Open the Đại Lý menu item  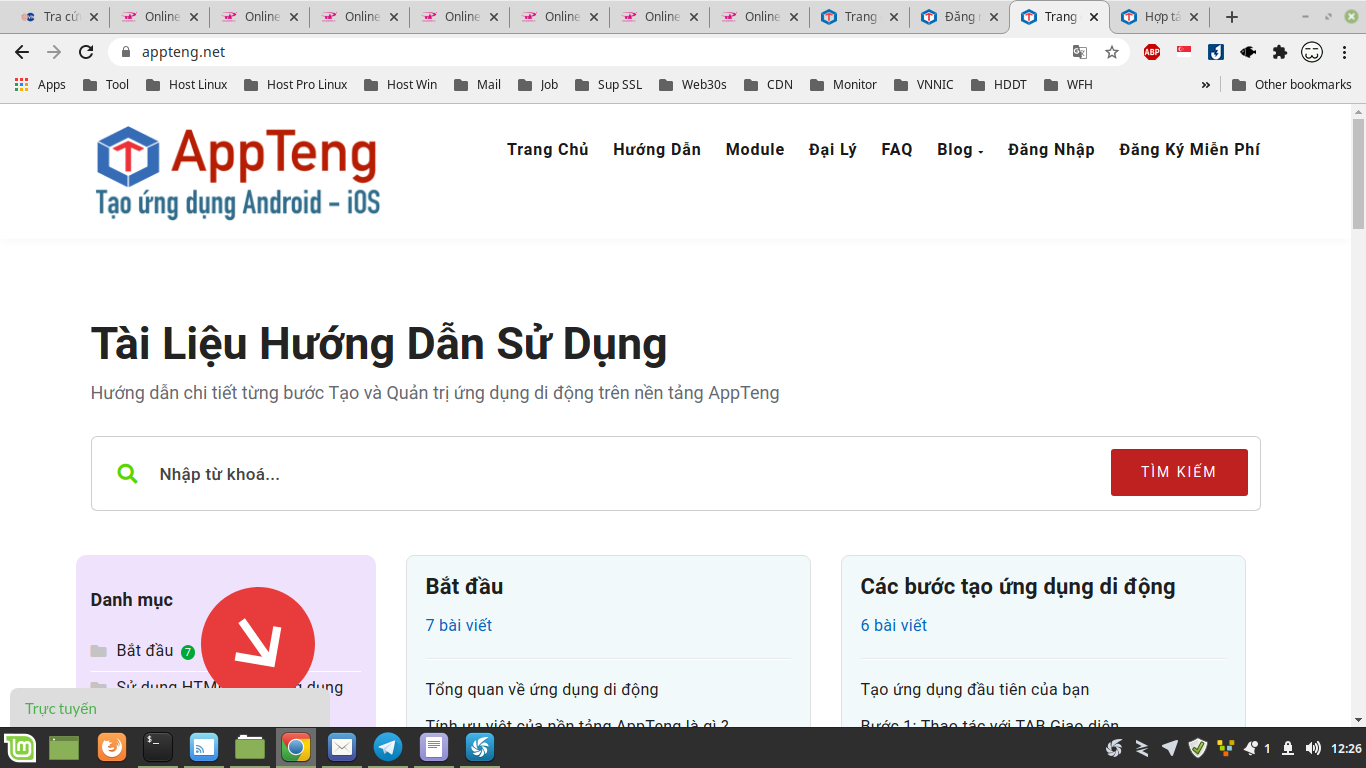(833, 149)
